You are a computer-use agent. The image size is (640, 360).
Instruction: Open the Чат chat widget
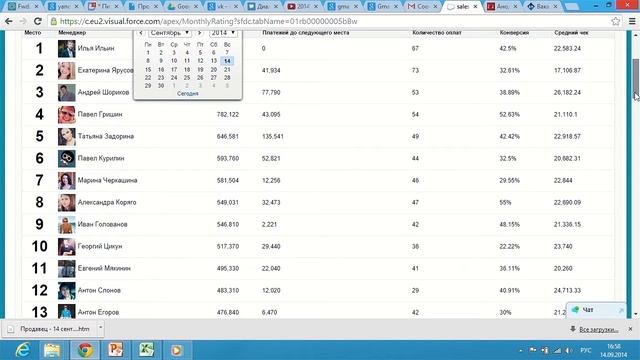click(x=596, y=310)
